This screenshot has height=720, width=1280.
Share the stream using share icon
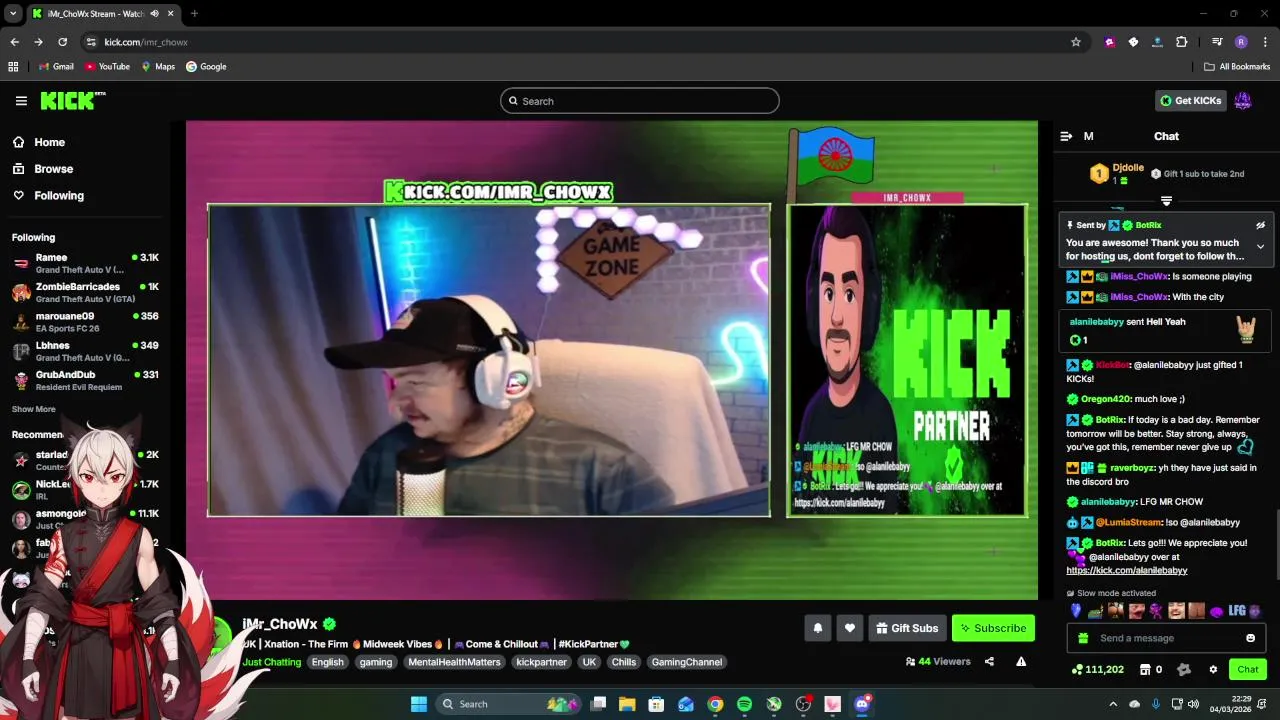989,661
